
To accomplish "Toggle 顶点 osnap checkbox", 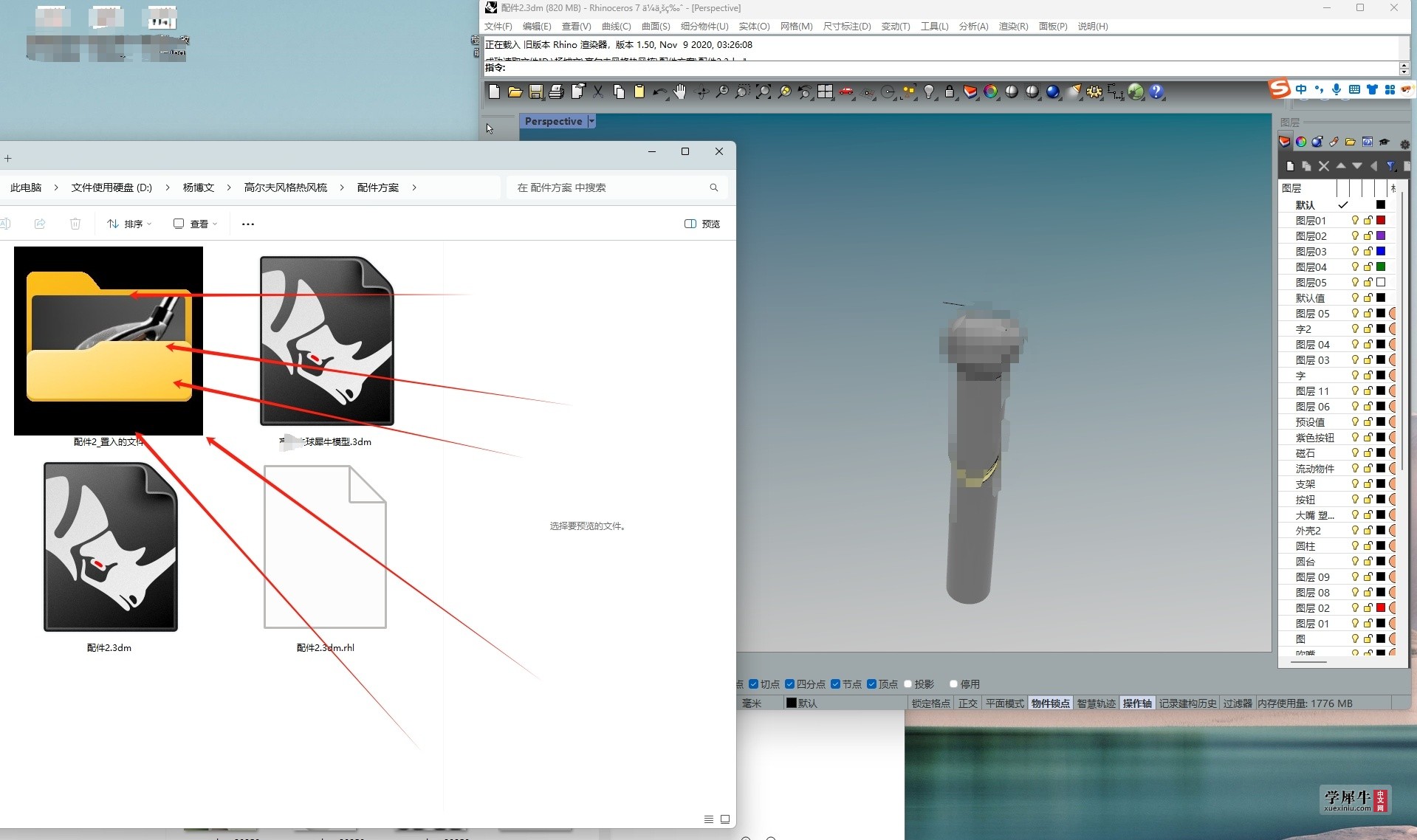I will (x=872, y=684).
